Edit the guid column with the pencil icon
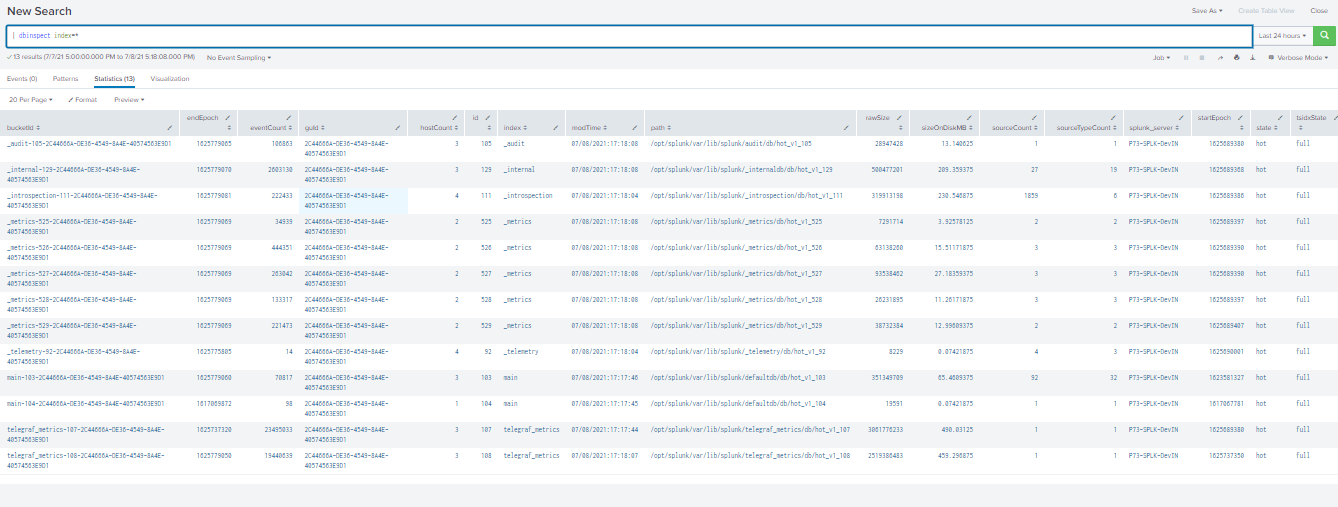1338x507 pixels. (398, 128)
